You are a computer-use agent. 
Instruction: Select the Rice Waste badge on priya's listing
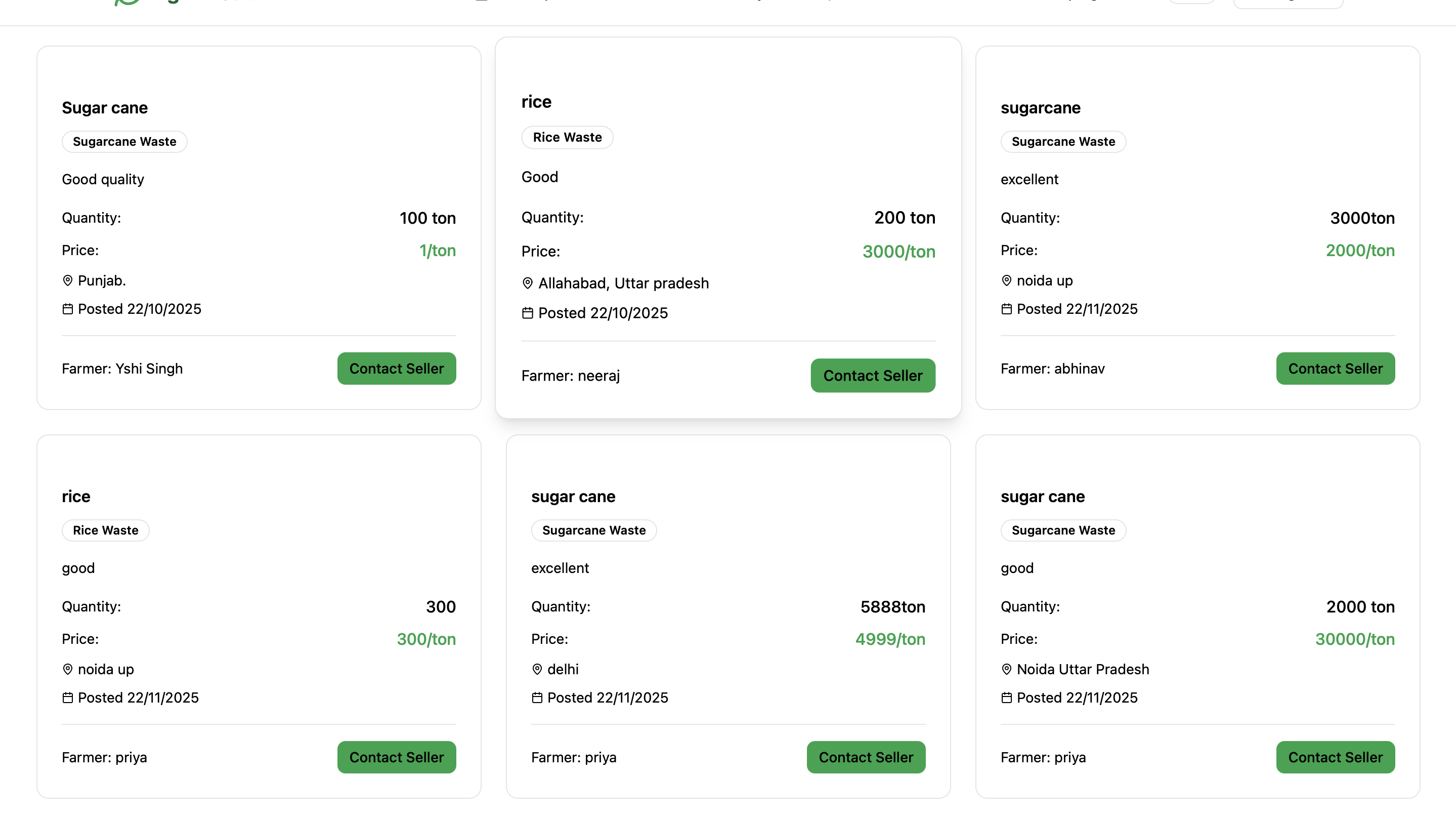105,530
